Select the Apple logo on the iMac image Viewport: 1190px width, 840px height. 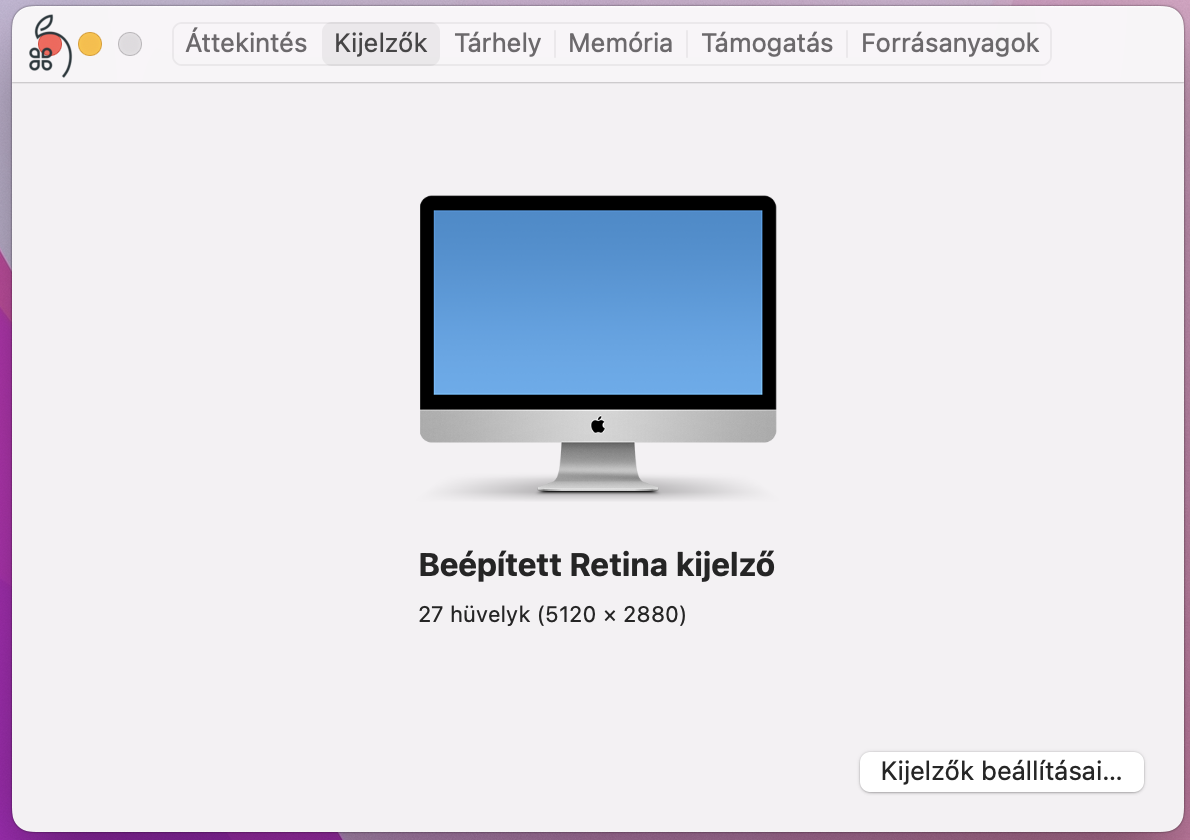click(x=597, y=423)
